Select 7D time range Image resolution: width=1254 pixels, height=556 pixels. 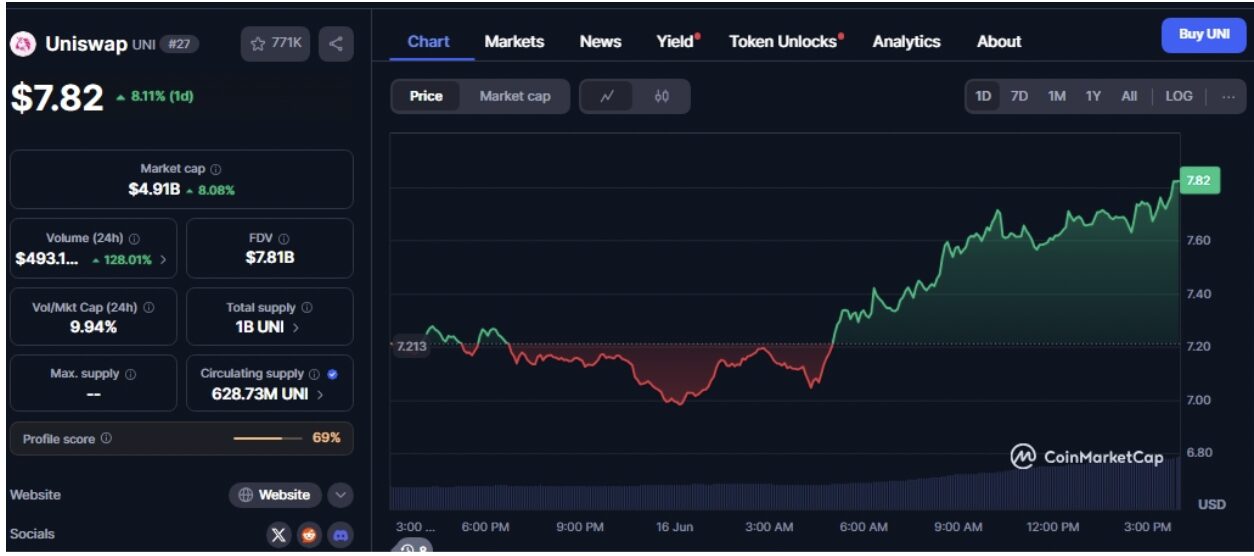click(x=1019, y=96)
